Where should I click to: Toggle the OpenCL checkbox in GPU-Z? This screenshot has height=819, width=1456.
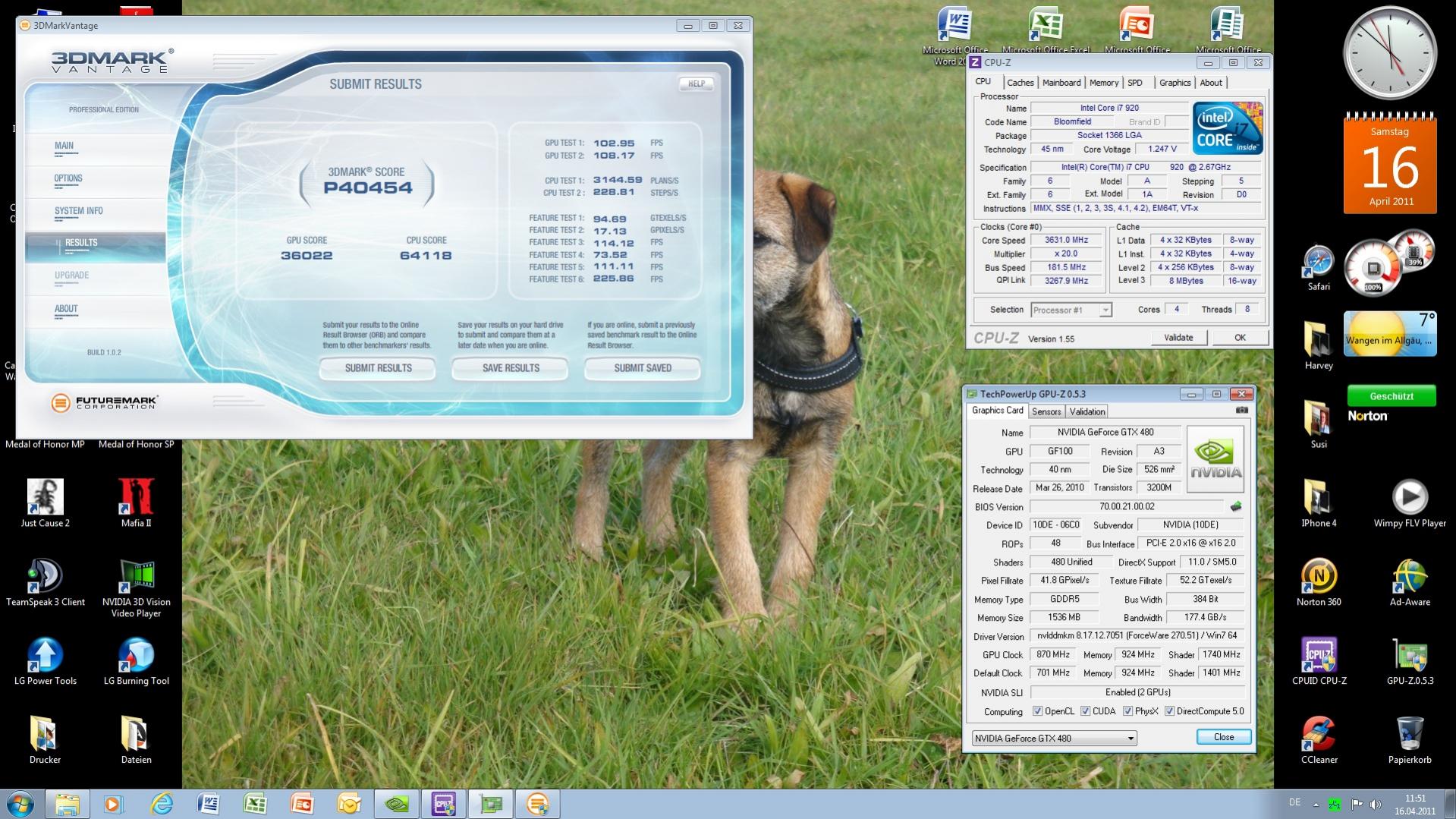[x=1037, y=711]
